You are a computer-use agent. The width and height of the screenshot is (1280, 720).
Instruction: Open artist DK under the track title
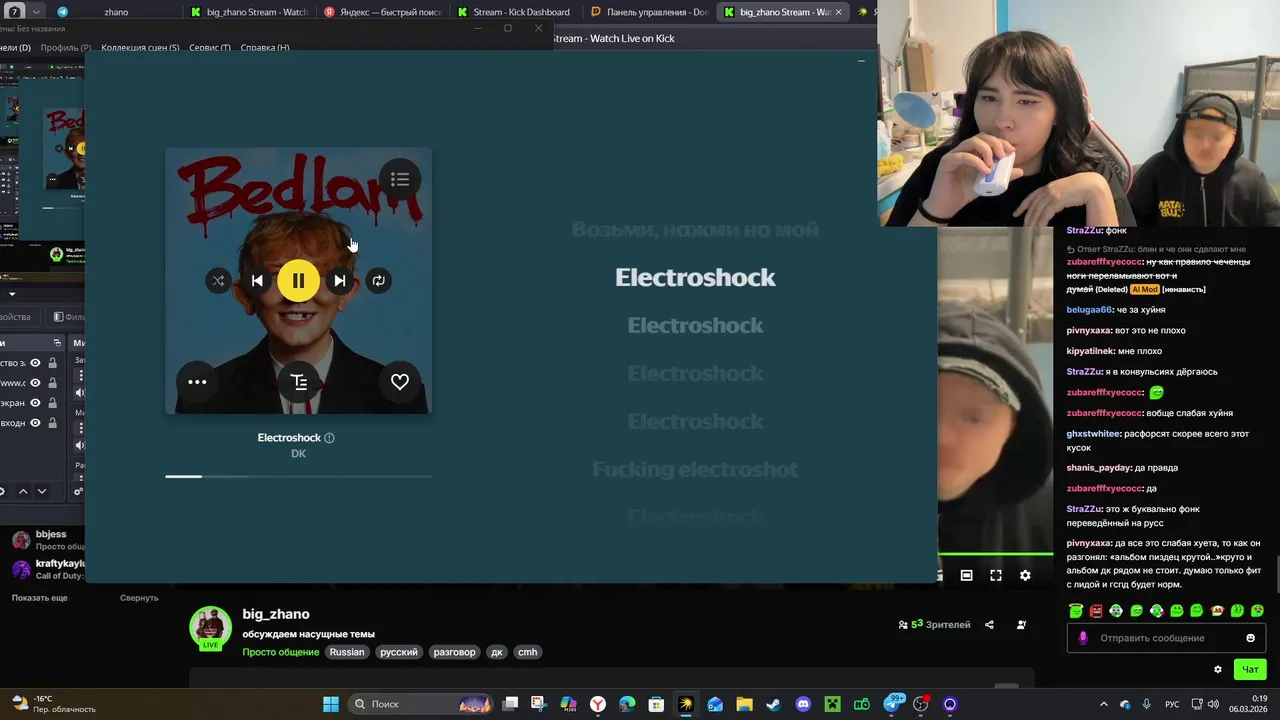298,454
